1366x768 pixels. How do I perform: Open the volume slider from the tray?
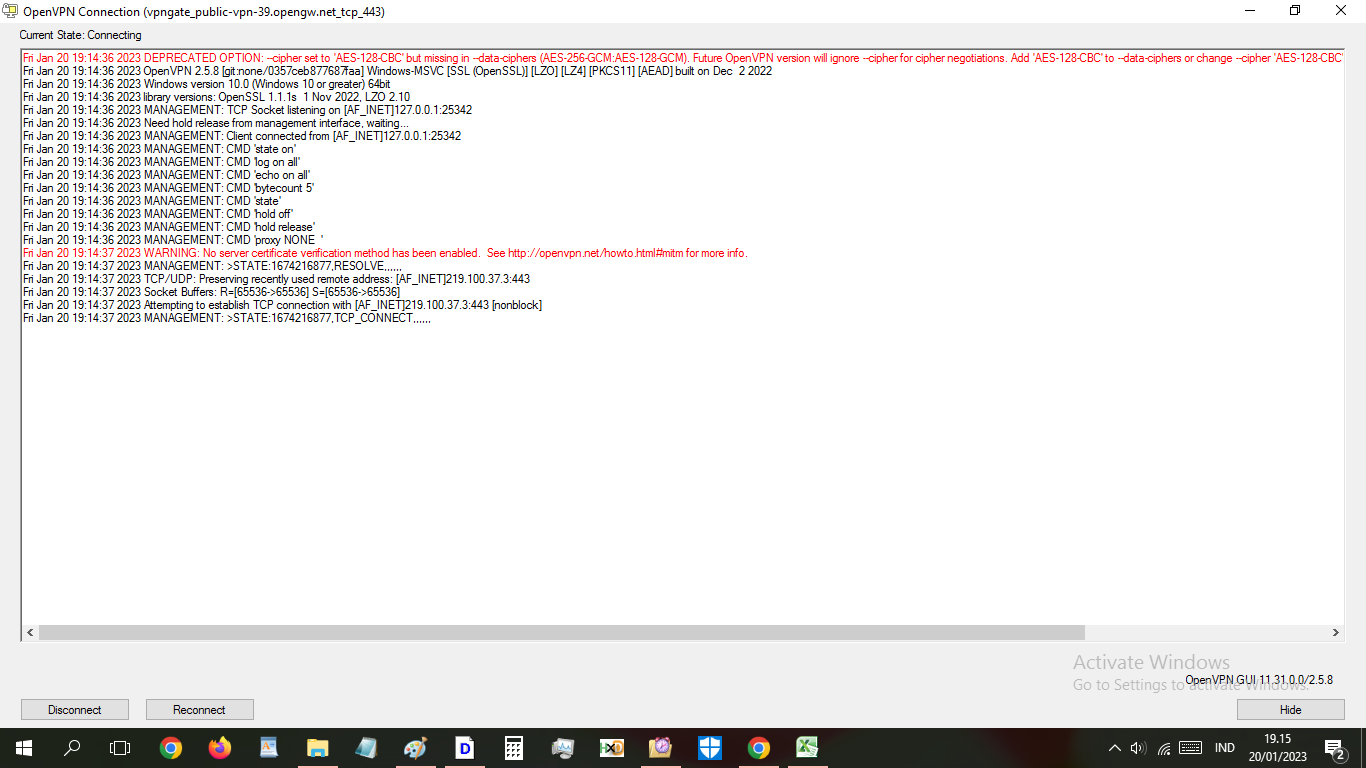[1140, 747]
